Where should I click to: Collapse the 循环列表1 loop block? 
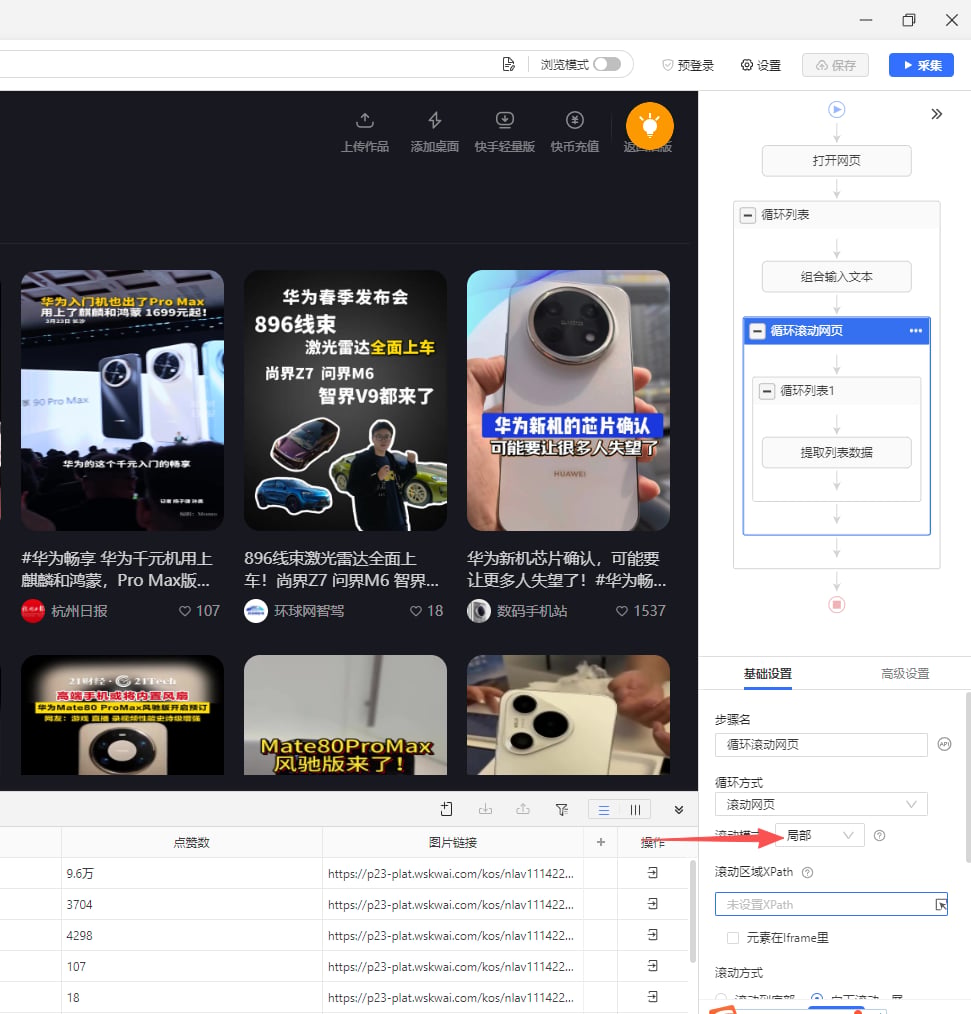(767, 391)
